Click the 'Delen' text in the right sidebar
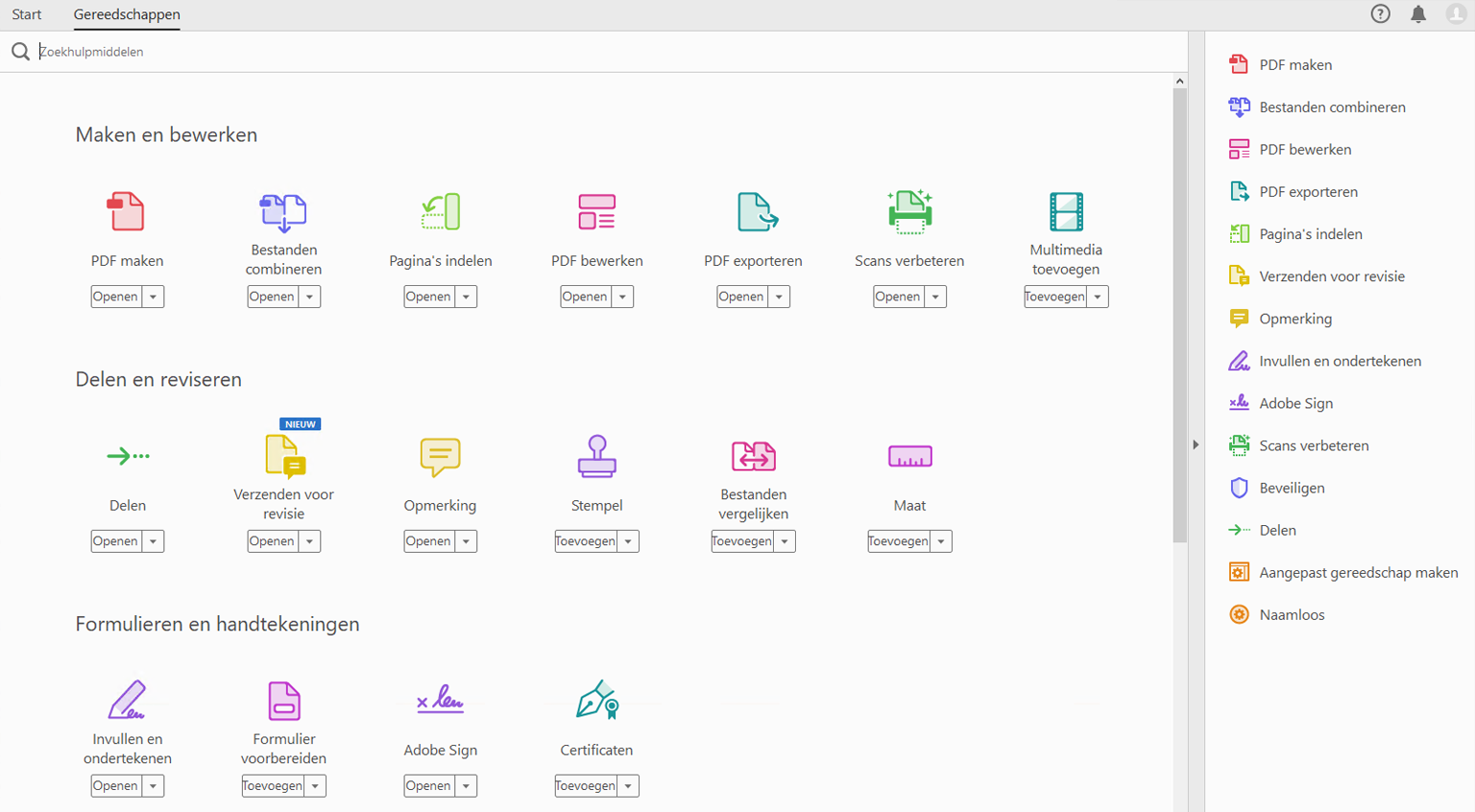The height and width of the screenshot is (812, 1475). click(1277, 530)
